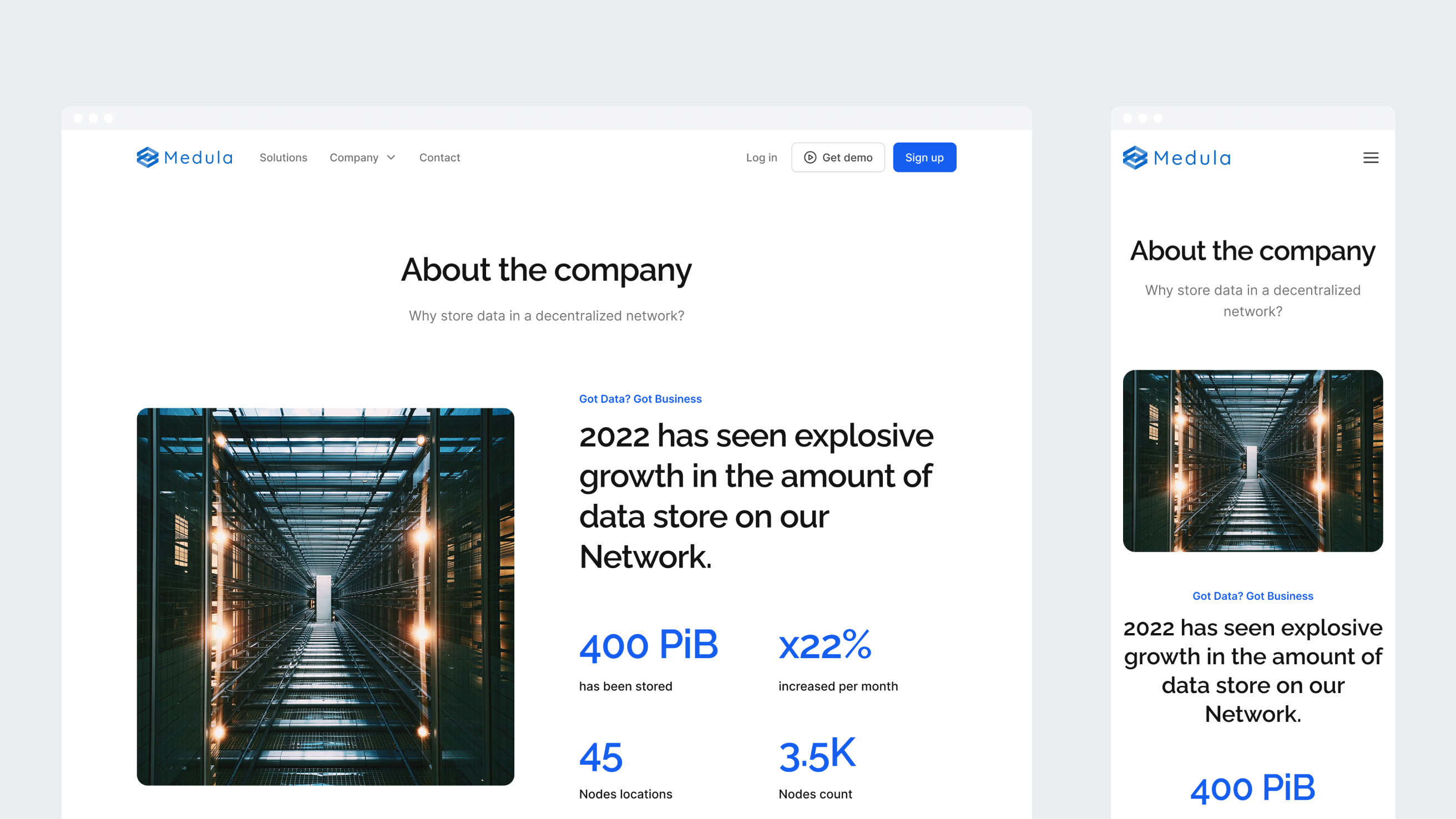The image size is (1456, 819).
Task: Click the x22% increased per month stat
Action: coord(825,645)
